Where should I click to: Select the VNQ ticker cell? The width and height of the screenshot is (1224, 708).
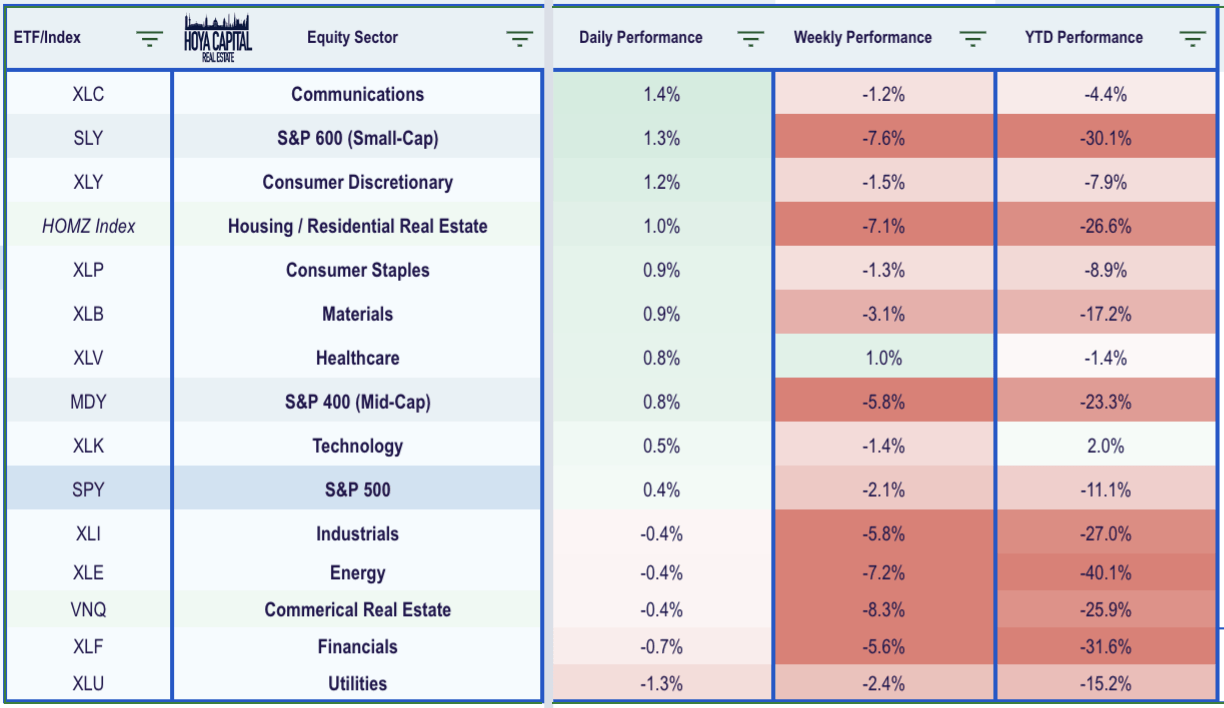click(88, 610)
